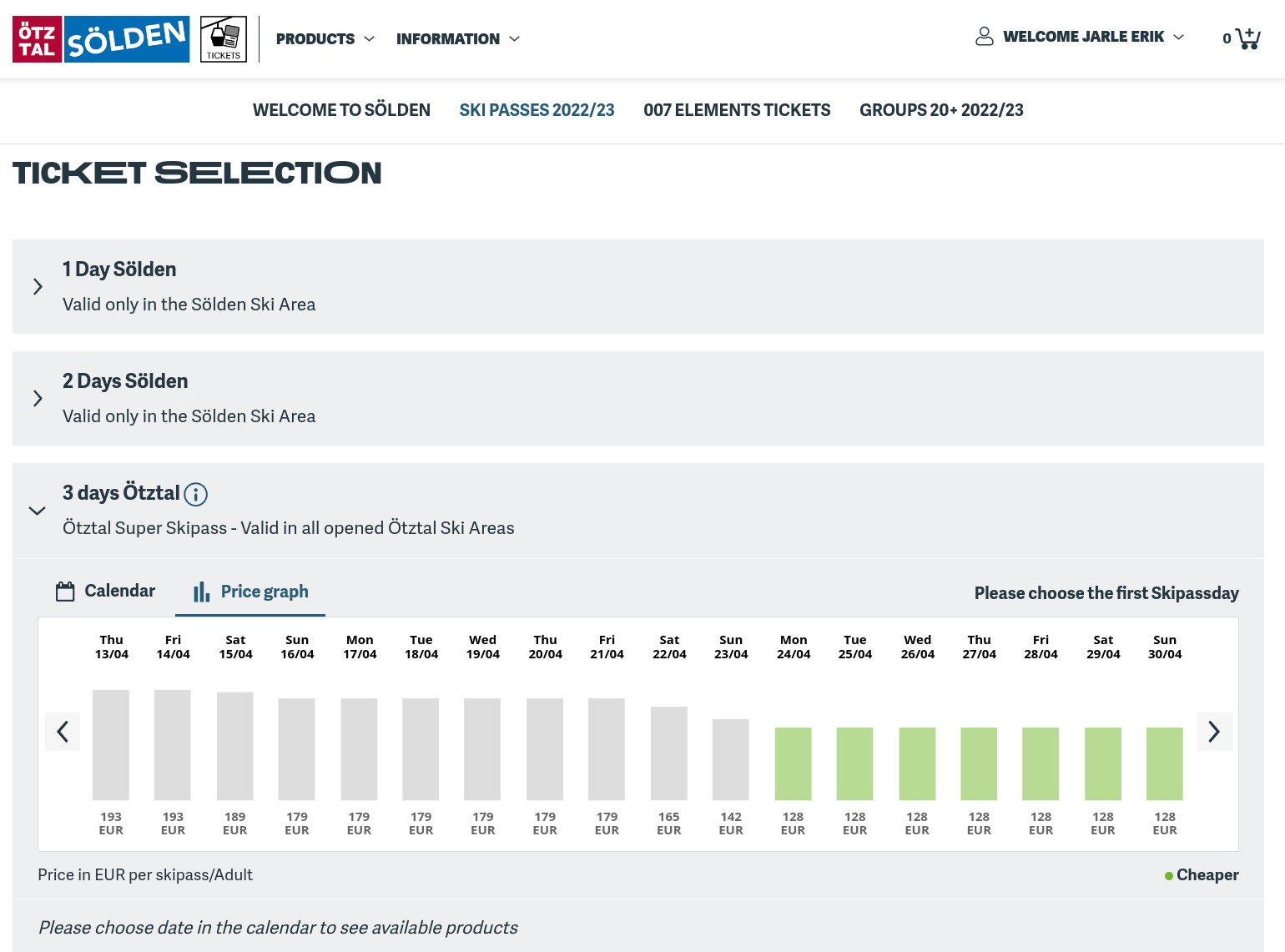Image resolution: width=1285 pixels, height=952 pixels.
Task: Show info for 3 days Ötztal
Action: pos(195,494)
